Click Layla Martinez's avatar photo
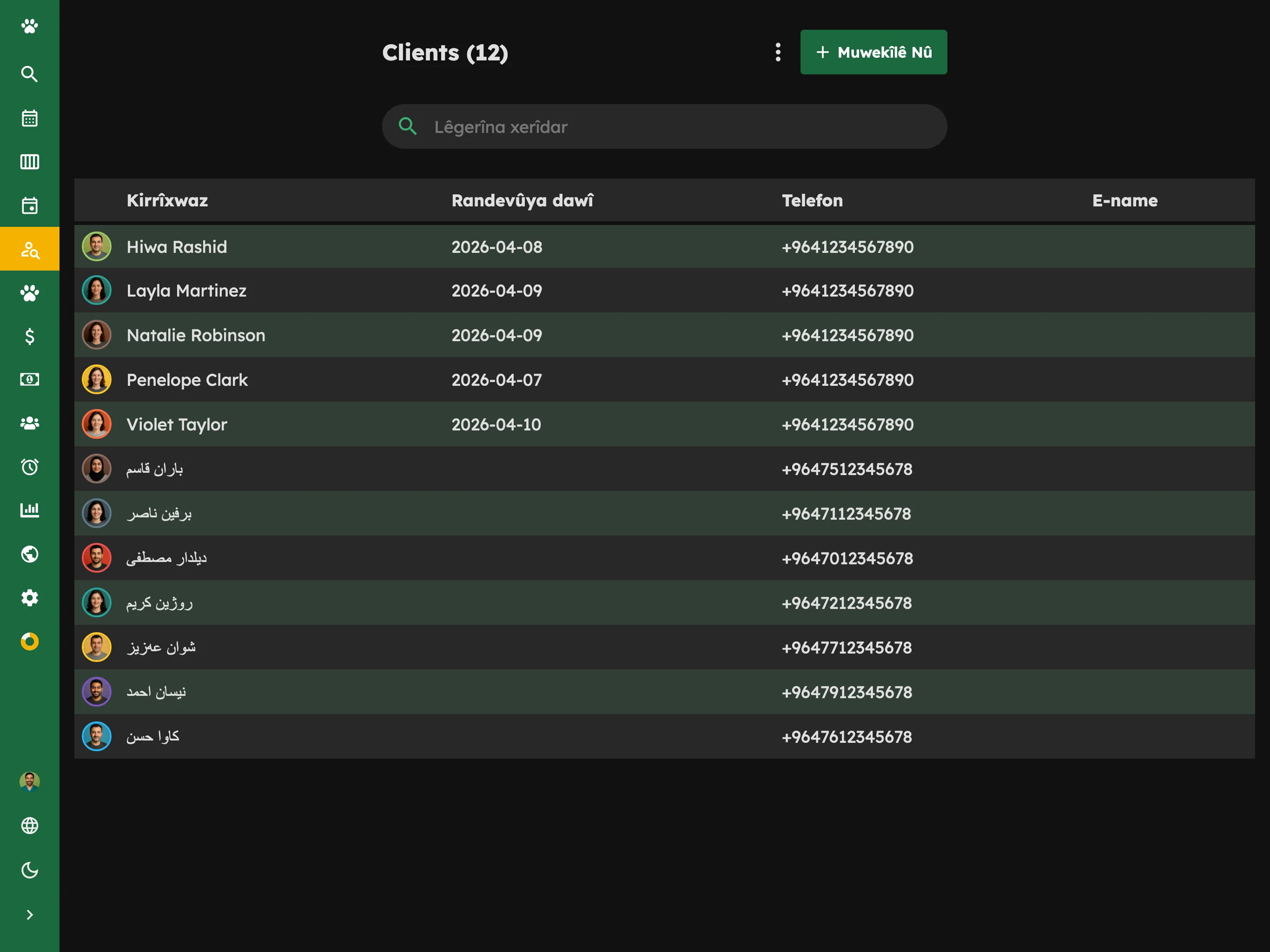 (x=96, y=291)
